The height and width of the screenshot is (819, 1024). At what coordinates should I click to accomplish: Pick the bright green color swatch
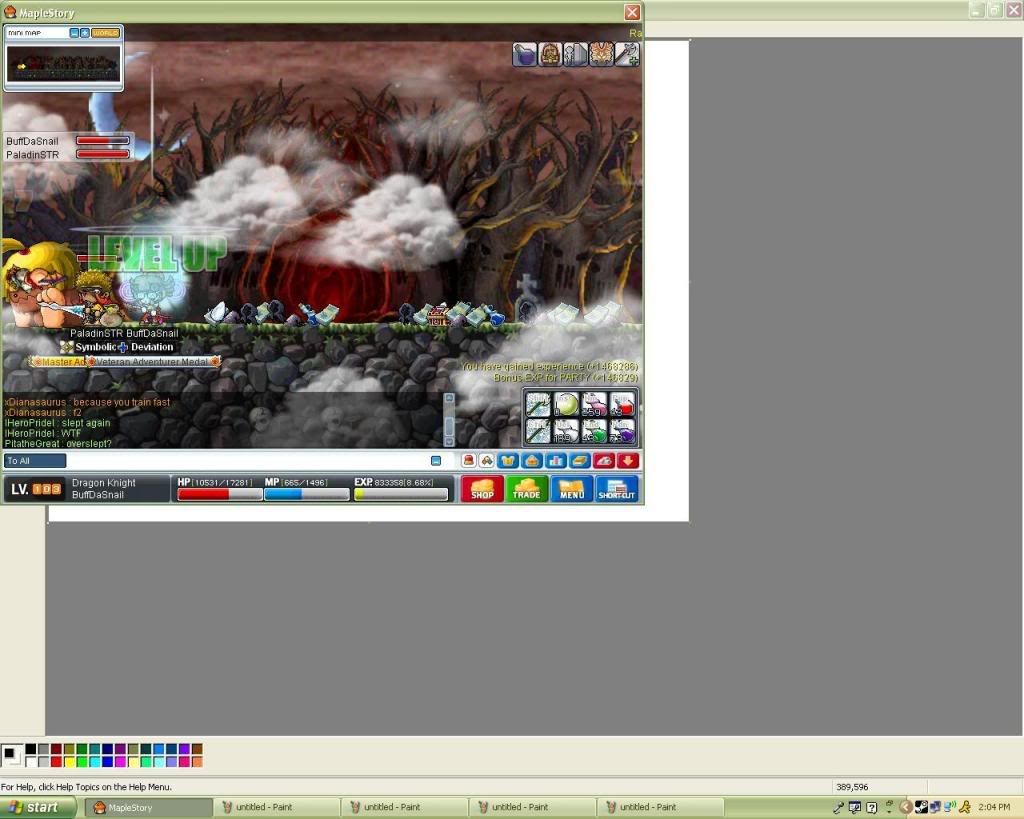pyautogui.click(x=82, y=762)
